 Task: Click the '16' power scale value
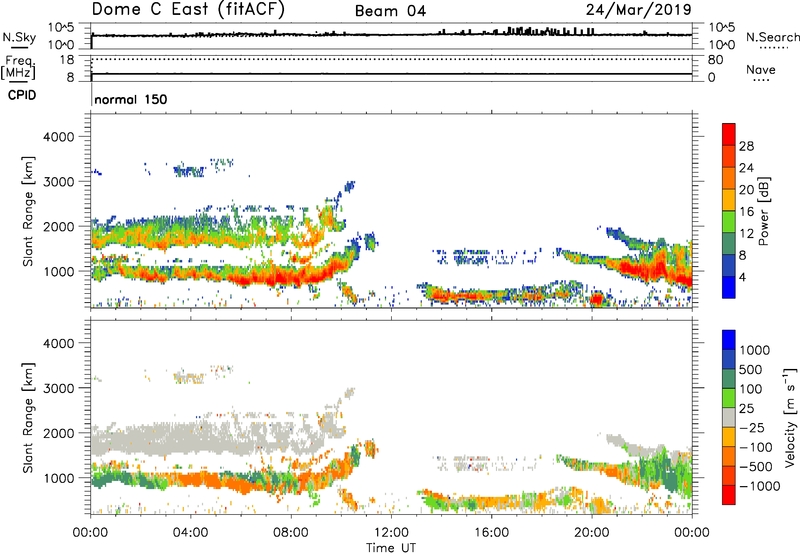tap(746, 212)
